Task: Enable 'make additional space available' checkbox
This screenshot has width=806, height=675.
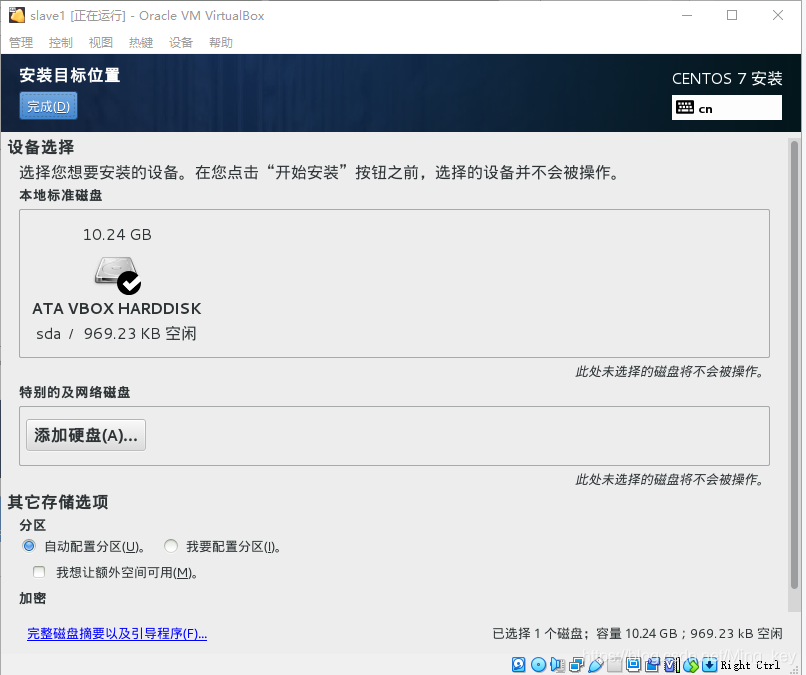Action: [x=39, y=572]
